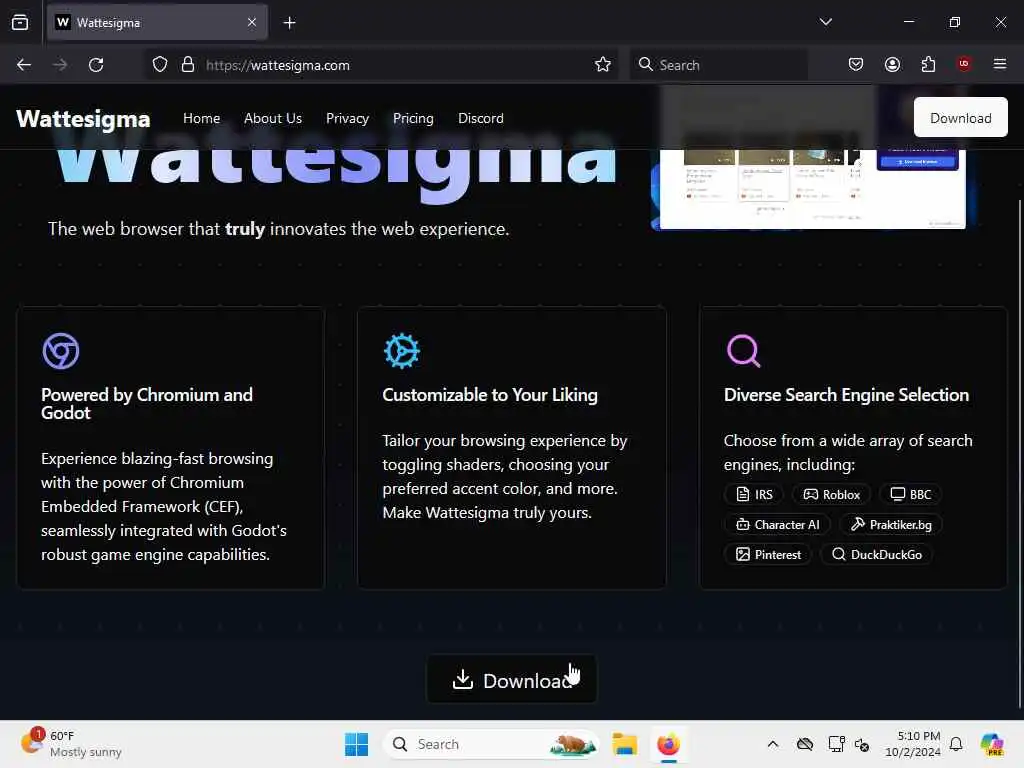Click the gear icon on Customizable card
The image size is (1024, 768).
tap(402, 351)
